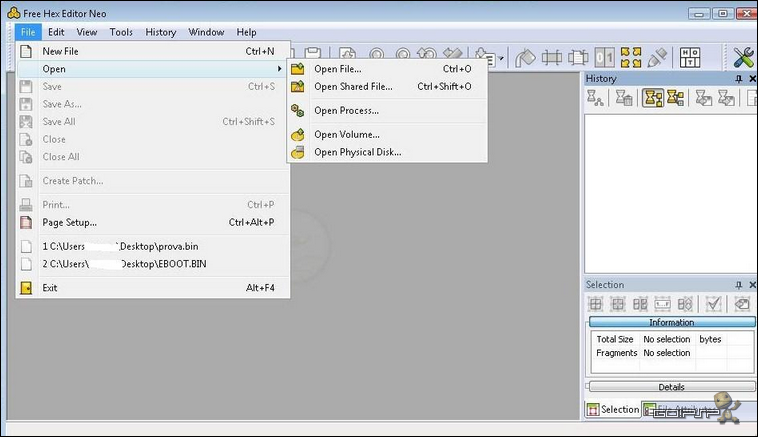Screen dimensions: 758x437
Task: Click the File menu
Action: point(28,32)
